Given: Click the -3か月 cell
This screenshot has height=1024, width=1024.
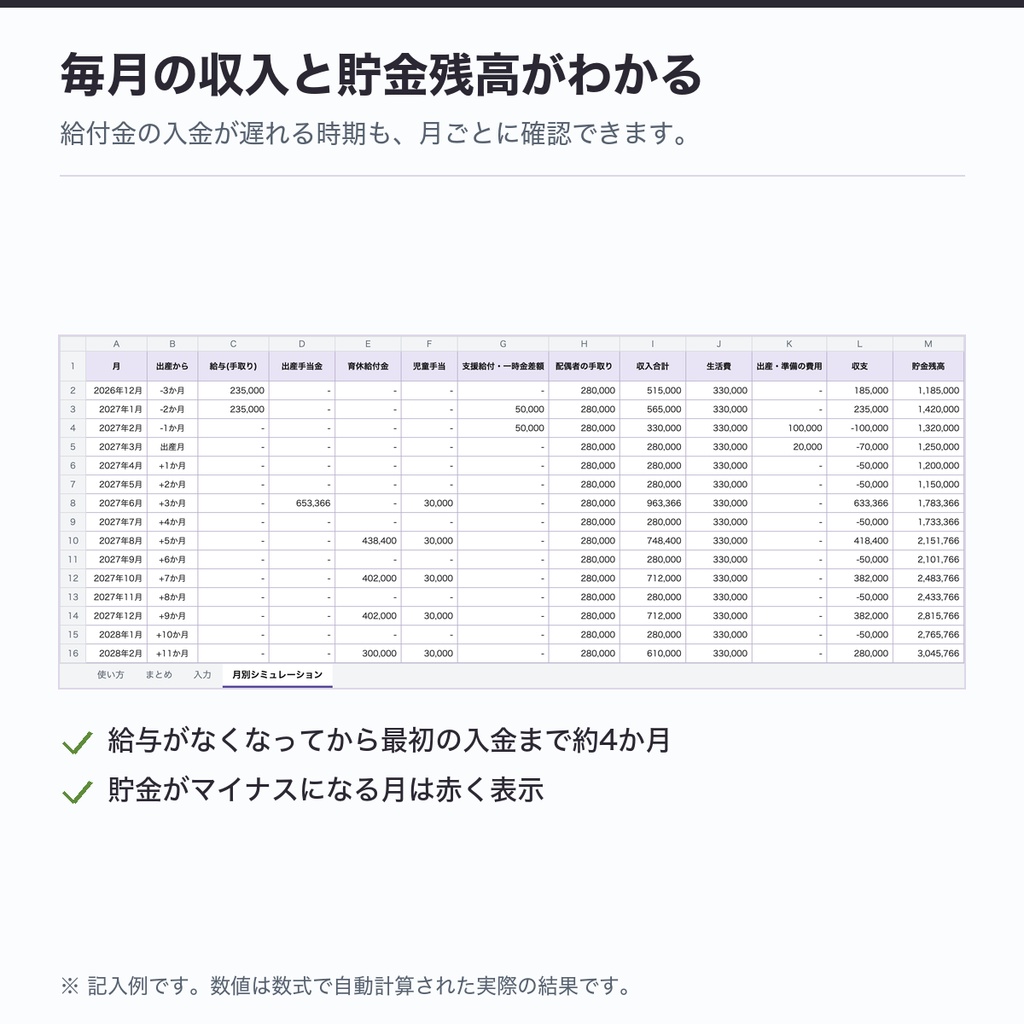Looking at the screenshot, I should pyautogui.click(x=172, y=391).
